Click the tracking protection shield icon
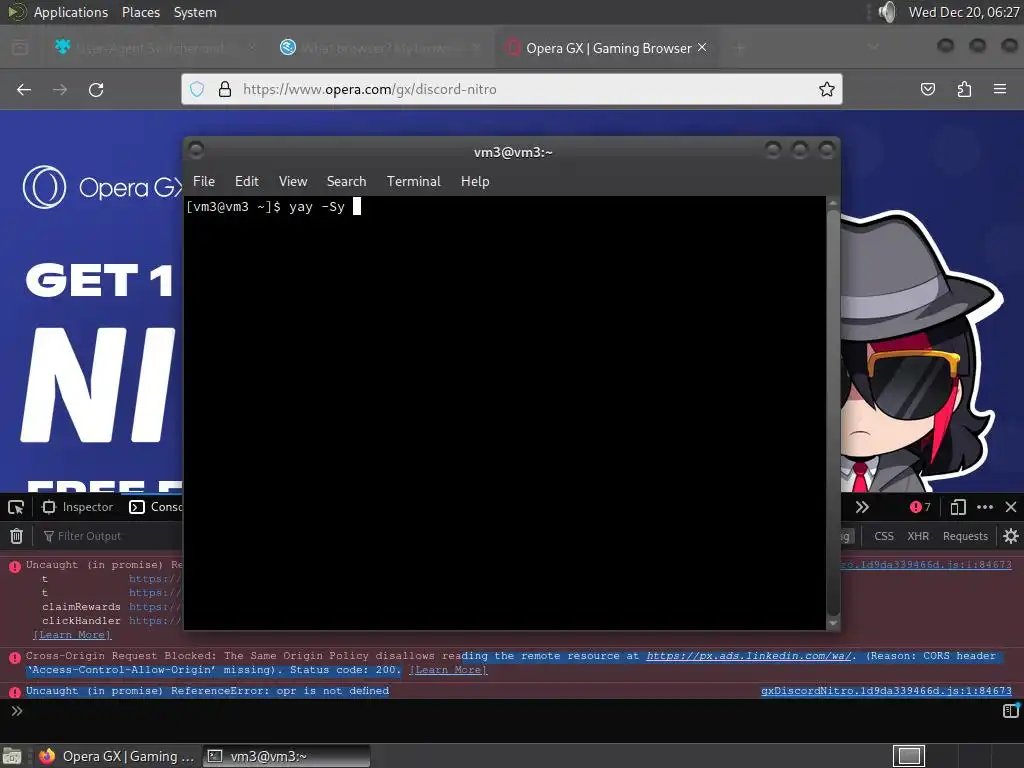Image resolution: width=1024 pixels, height=768 pixels. pos(197,89)
